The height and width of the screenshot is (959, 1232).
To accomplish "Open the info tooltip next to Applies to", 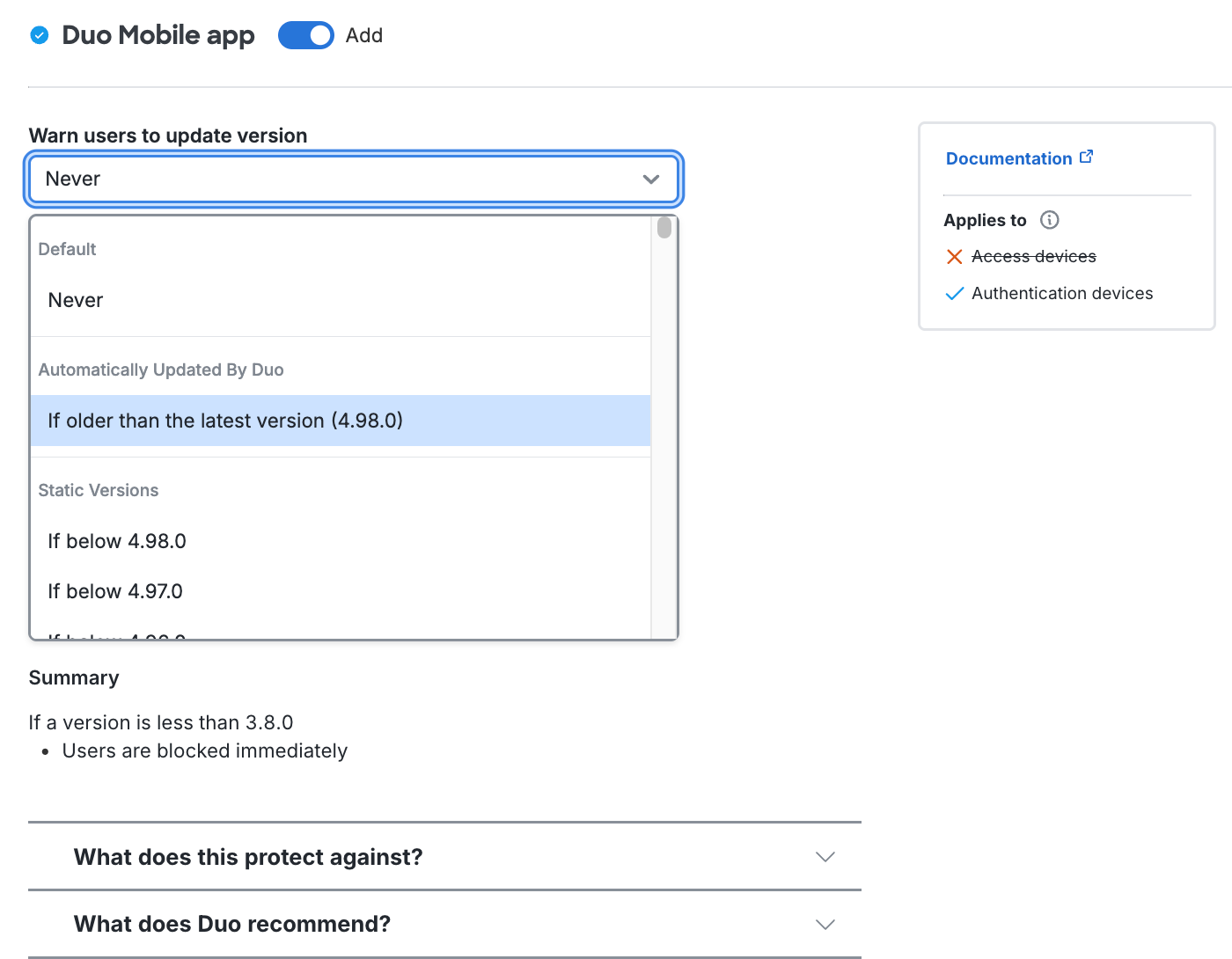I will click(x=1049, y=220).
